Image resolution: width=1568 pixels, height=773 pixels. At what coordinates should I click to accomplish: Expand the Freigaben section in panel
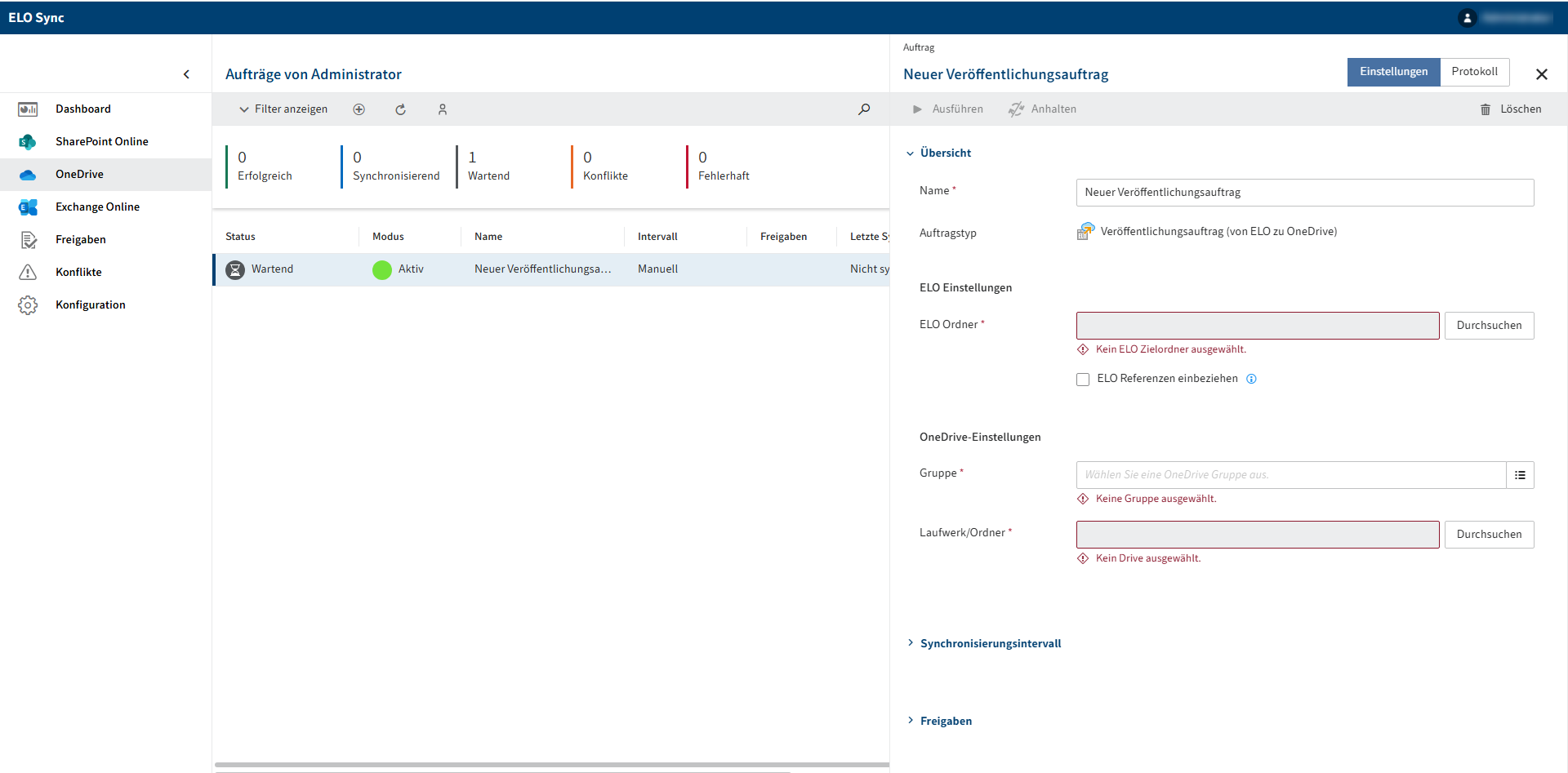point(938,722)
